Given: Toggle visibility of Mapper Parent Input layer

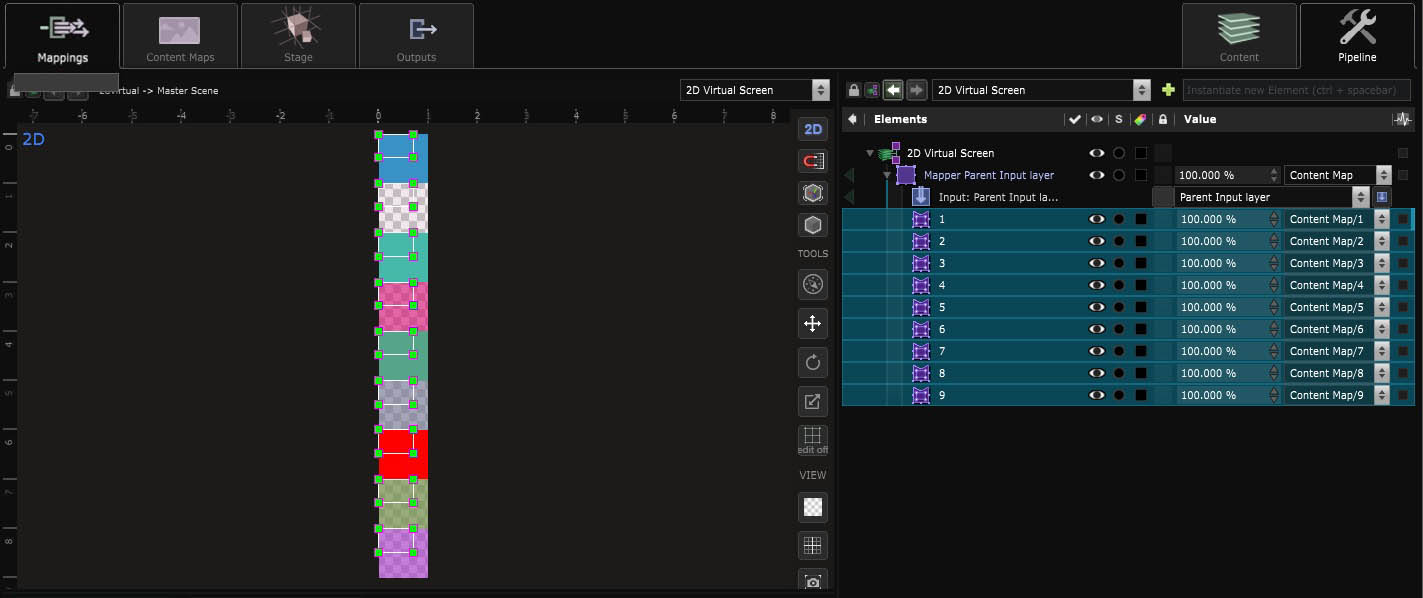Looking at the screenshot, I should pyautogui.click(x=1097, y=175).
